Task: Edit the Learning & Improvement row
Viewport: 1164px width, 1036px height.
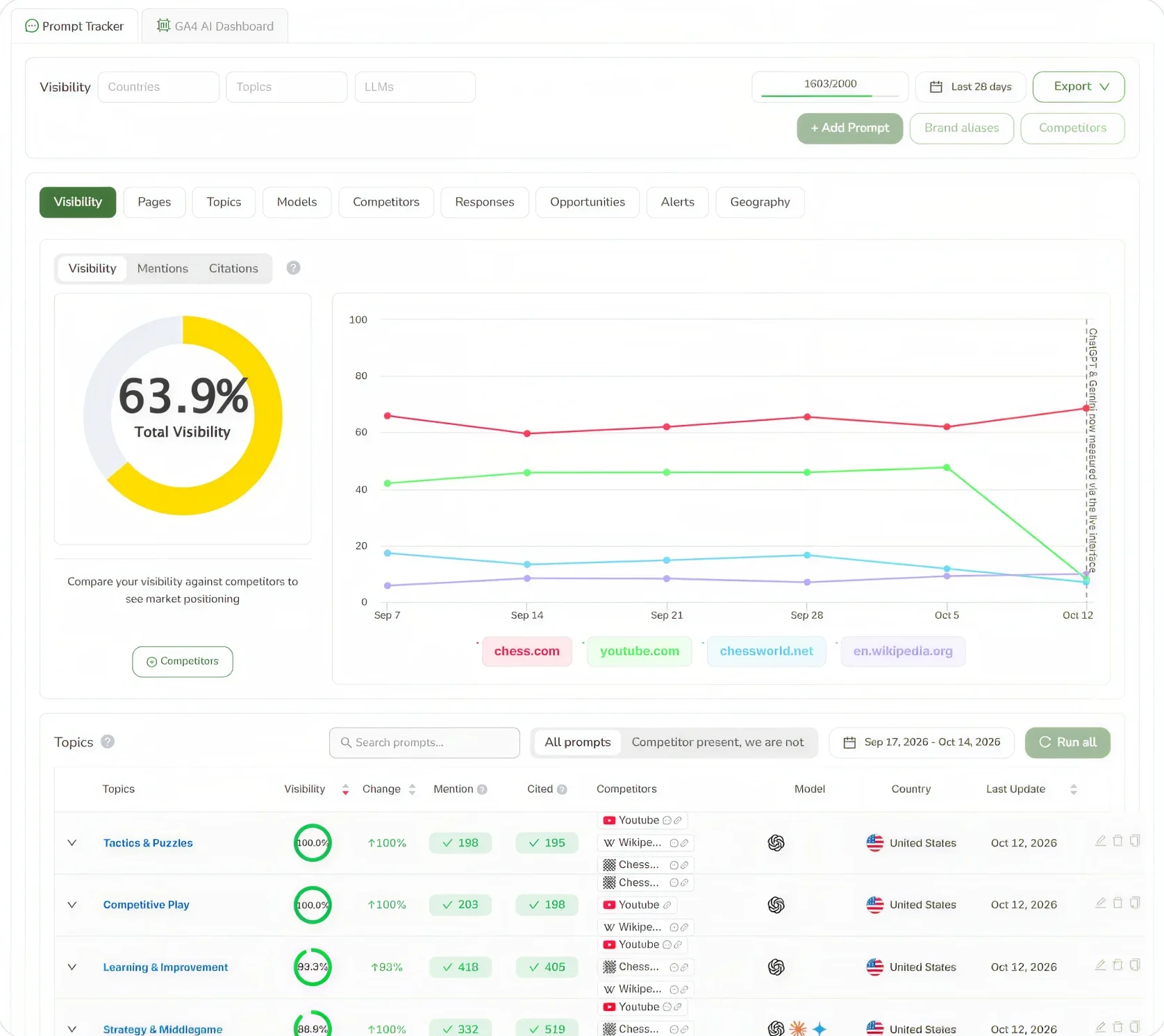Action: pyautogui.click(x=1100, y=965)
